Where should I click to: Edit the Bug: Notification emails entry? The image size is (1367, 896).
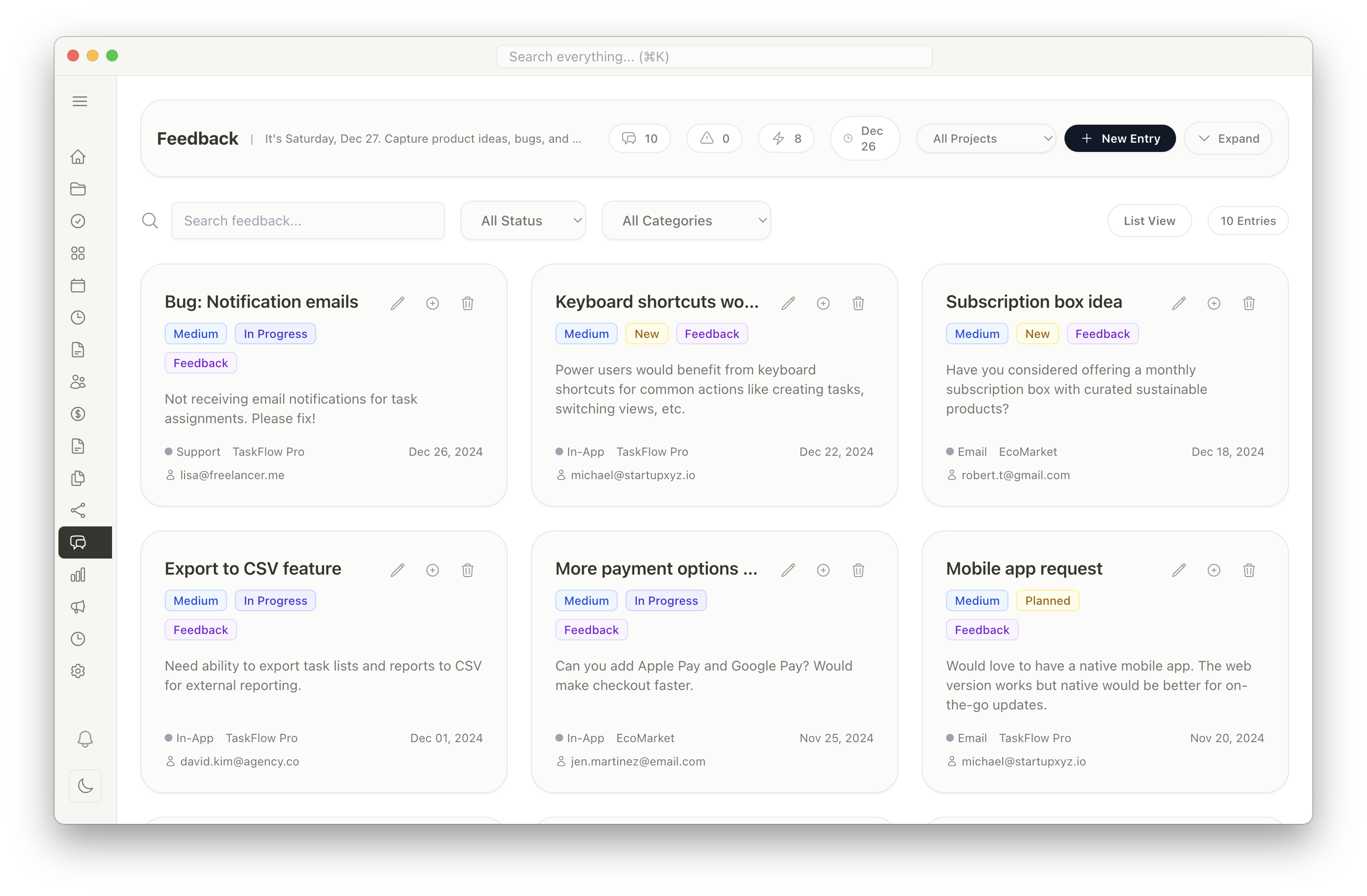click(398, 303)
